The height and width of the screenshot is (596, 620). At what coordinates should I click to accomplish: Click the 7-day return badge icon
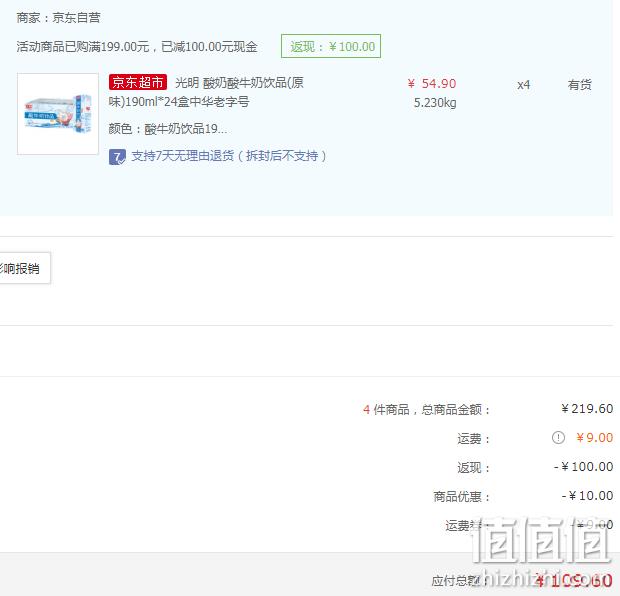[x=117, y=157]
